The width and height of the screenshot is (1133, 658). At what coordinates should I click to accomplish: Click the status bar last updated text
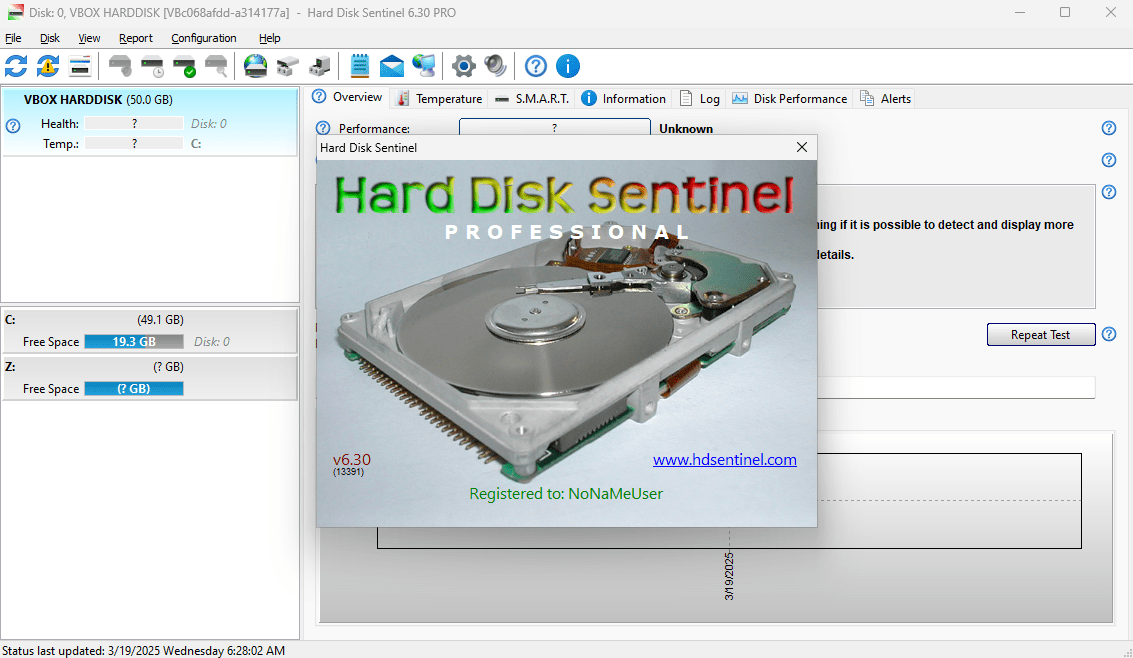(x=143, y=650)
